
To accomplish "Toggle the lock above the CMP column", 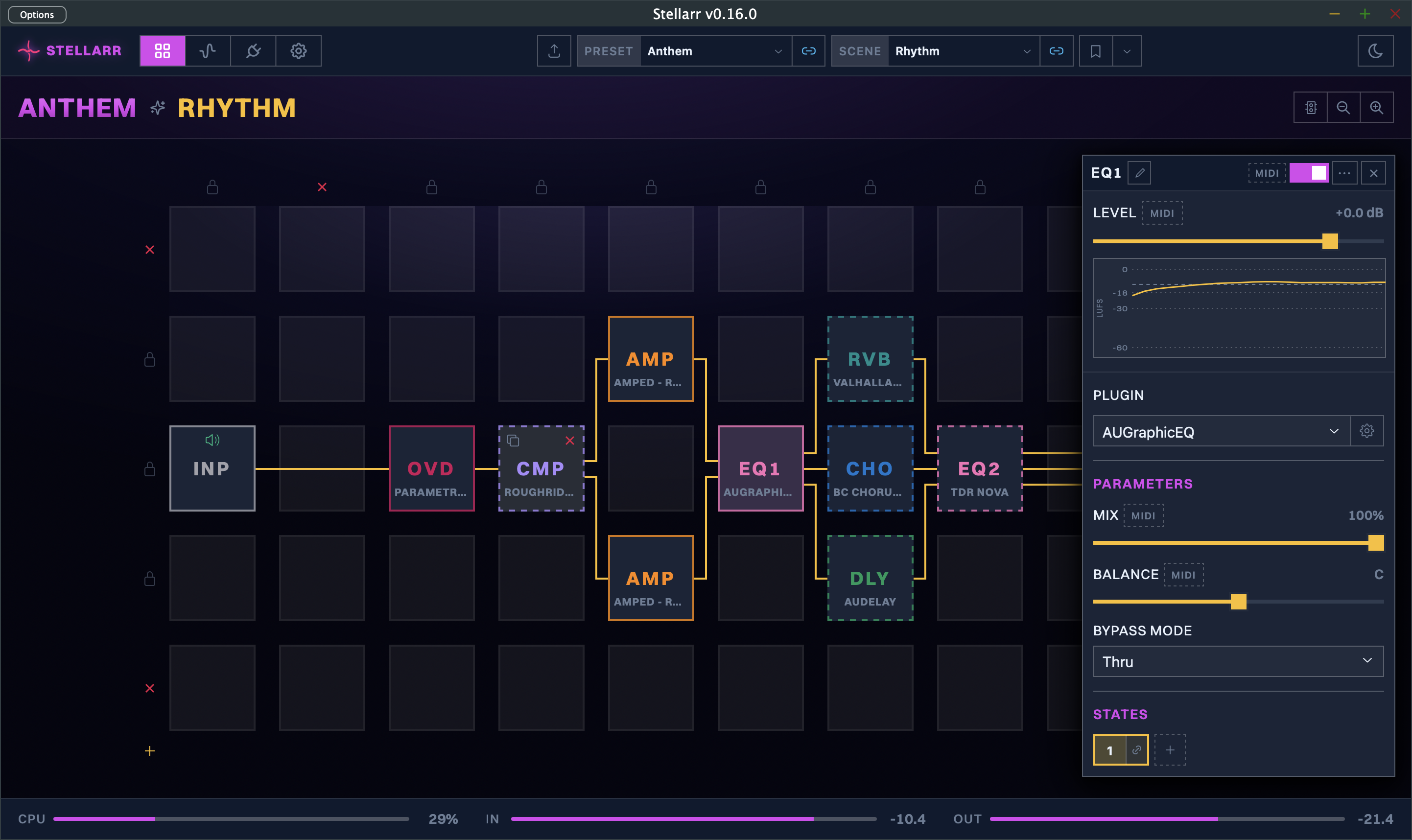I will click(x=541, y=187).
